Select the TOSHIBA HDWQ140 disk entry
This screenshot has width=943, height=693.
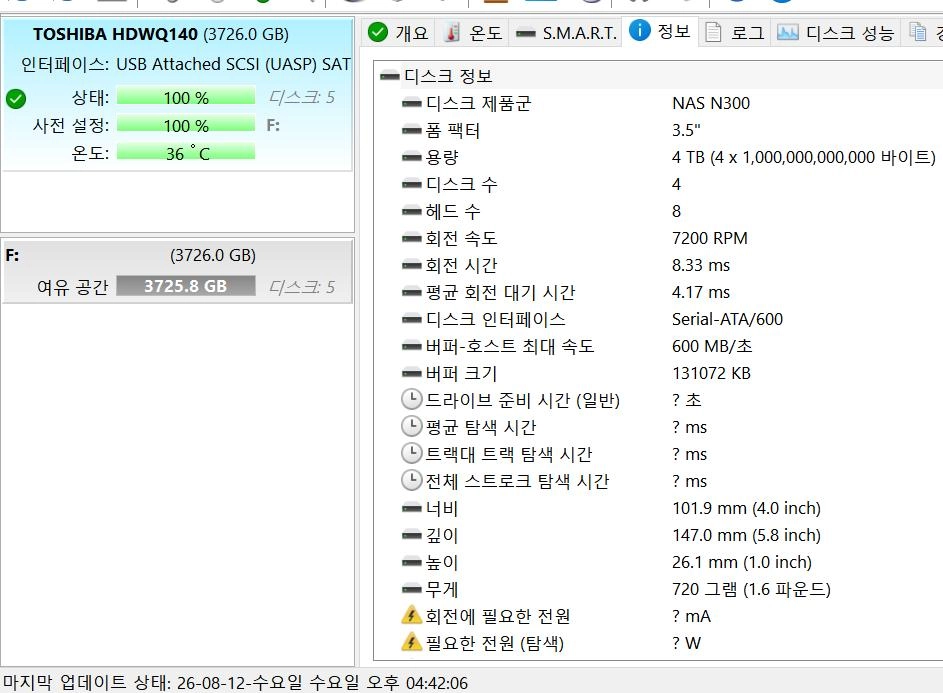click(x=177, y=94)
